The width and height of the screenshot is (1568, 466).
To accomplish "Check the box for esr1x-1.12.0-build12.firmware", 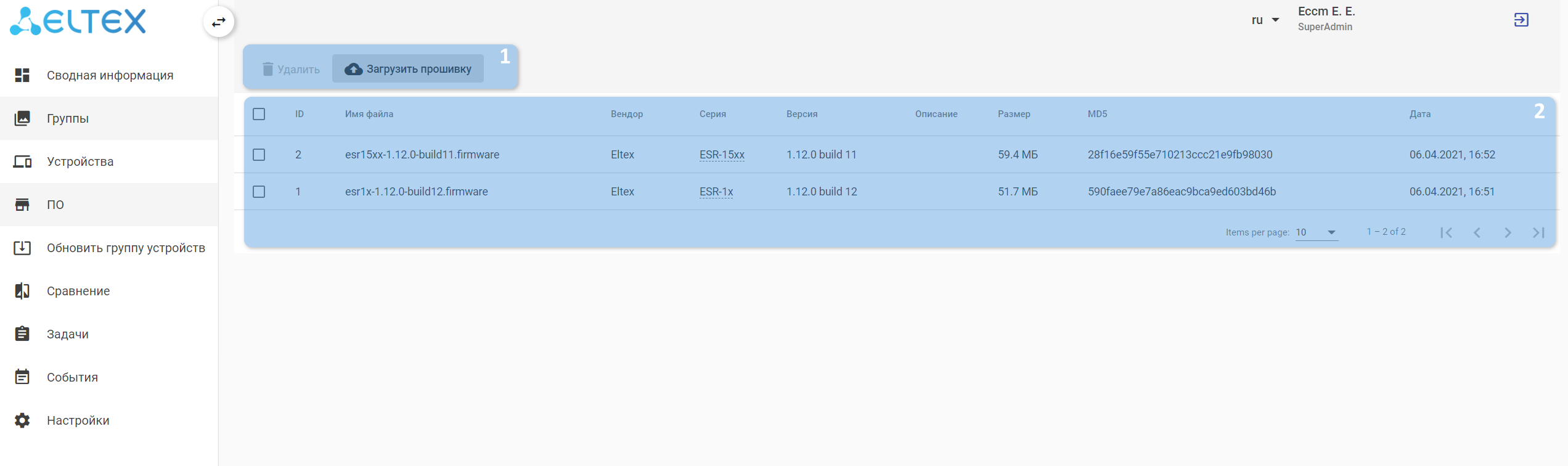I will point(259,192).
